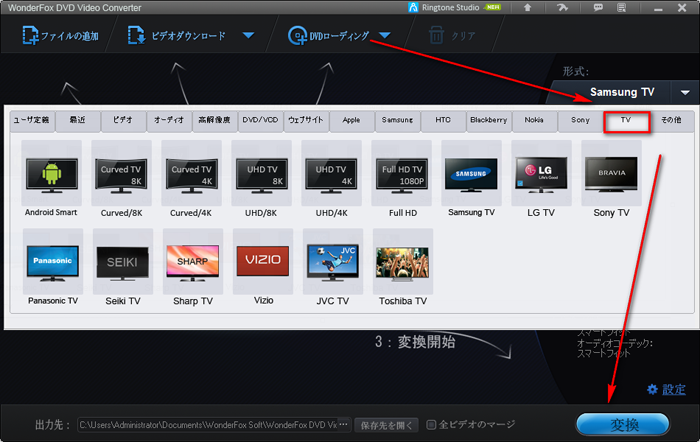Switch to the ユーザ定義 tab
700x442 pixels.
coord(32,121)
